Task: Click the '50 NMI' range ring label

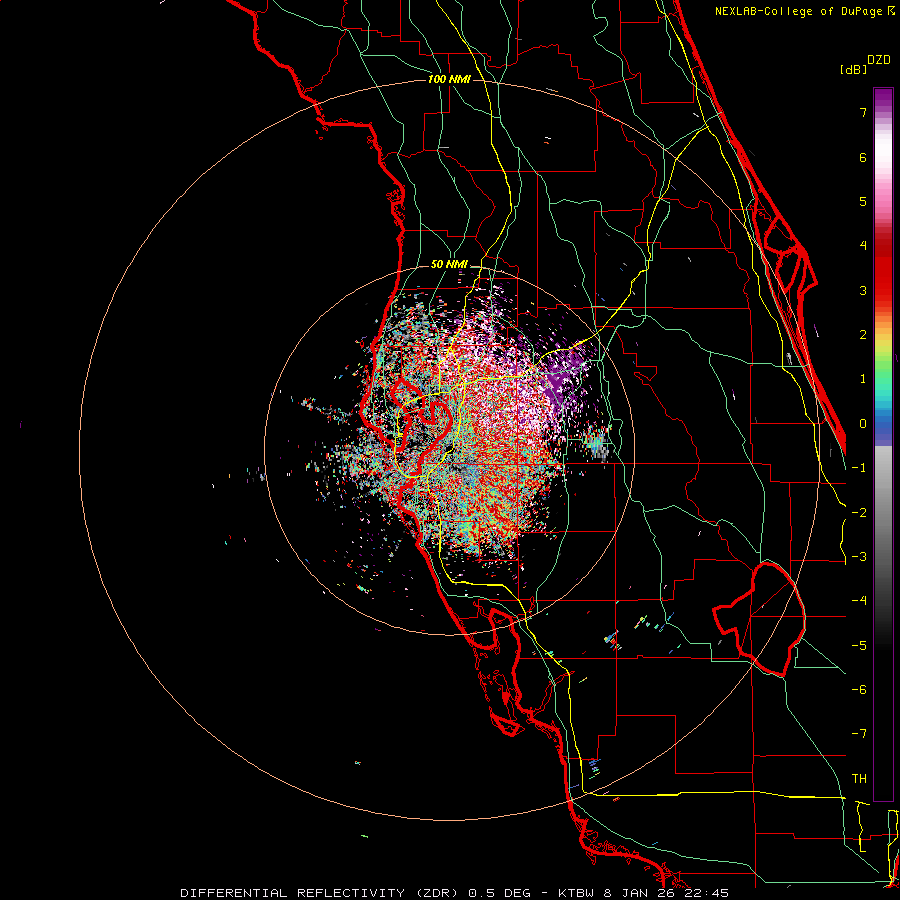Action: pos(449,264)
